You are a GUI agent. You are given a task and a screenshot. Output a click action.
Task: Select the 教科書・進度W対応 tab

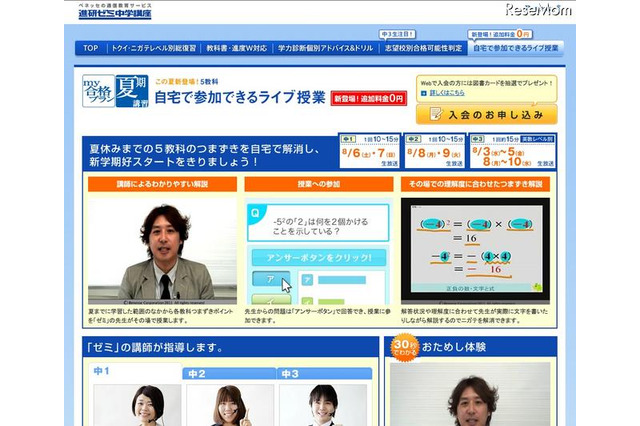[x=236, y=48]
